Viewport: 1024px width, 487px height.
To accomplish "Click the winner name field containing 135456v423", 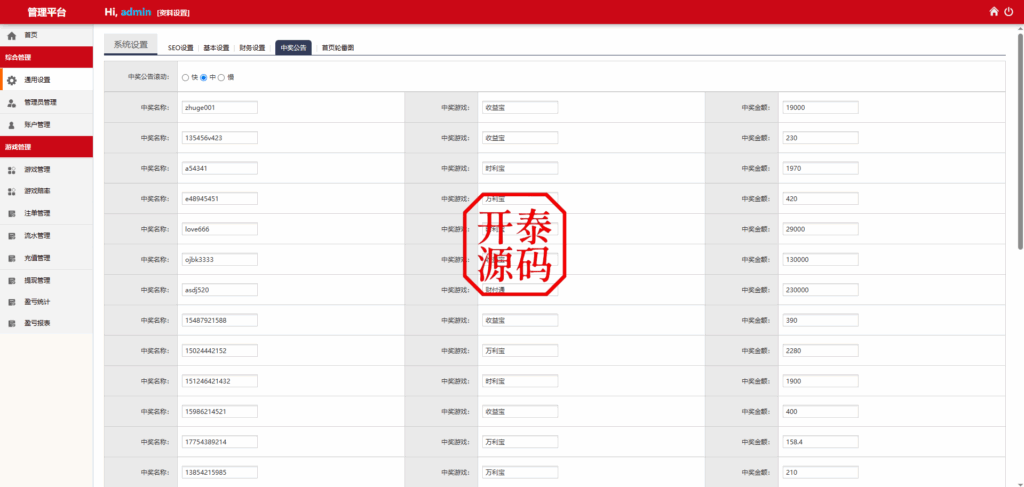I will (x=219, y=138).
